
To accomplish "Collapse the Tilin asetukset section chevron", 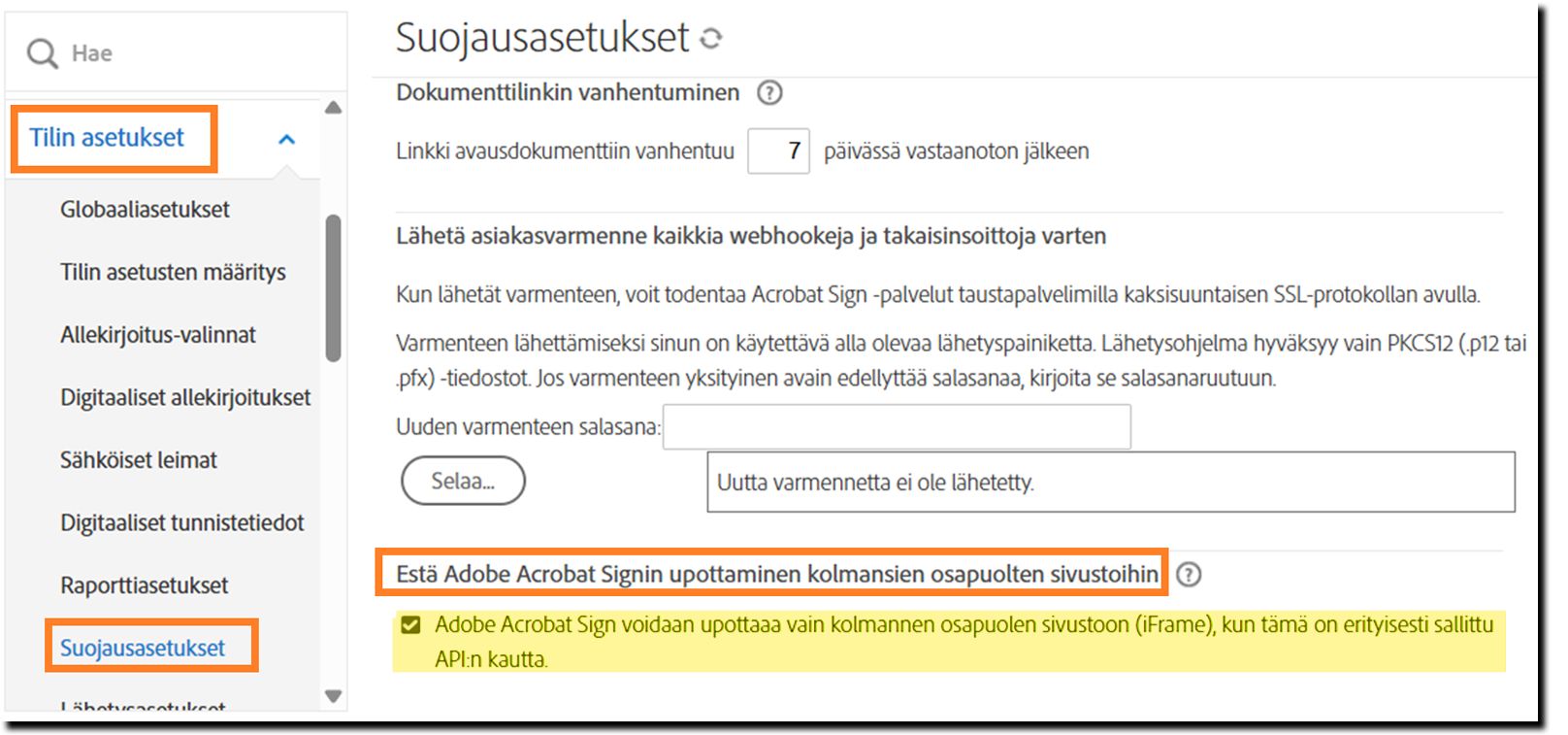I will click(x=286, y=140).
